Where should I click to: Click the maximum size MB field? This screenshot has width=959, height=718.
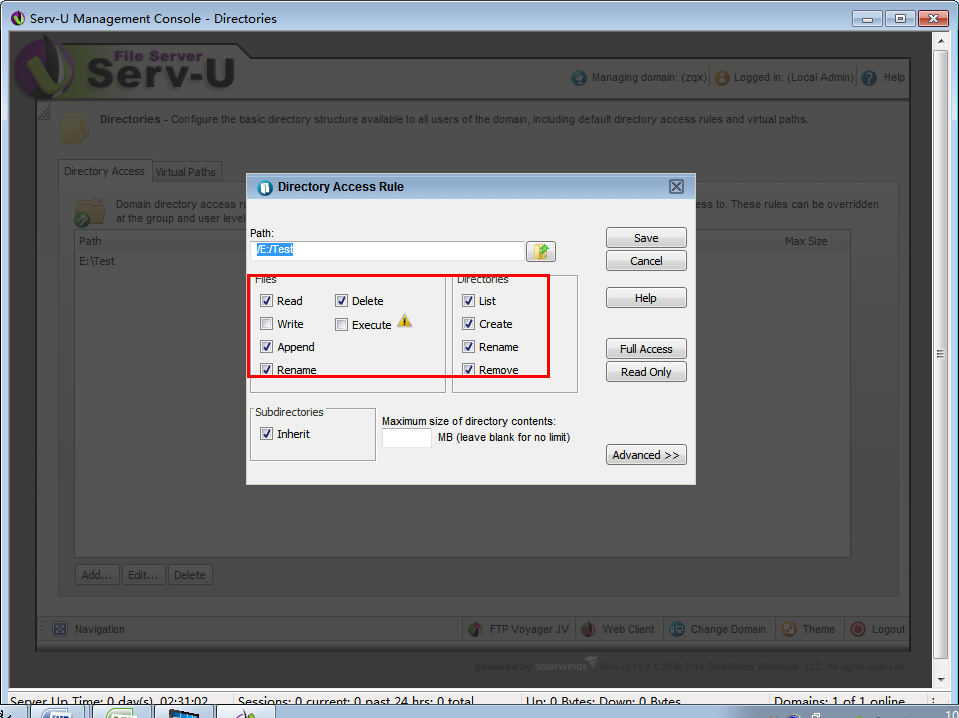pyautogui.click(x=407, y=438)
